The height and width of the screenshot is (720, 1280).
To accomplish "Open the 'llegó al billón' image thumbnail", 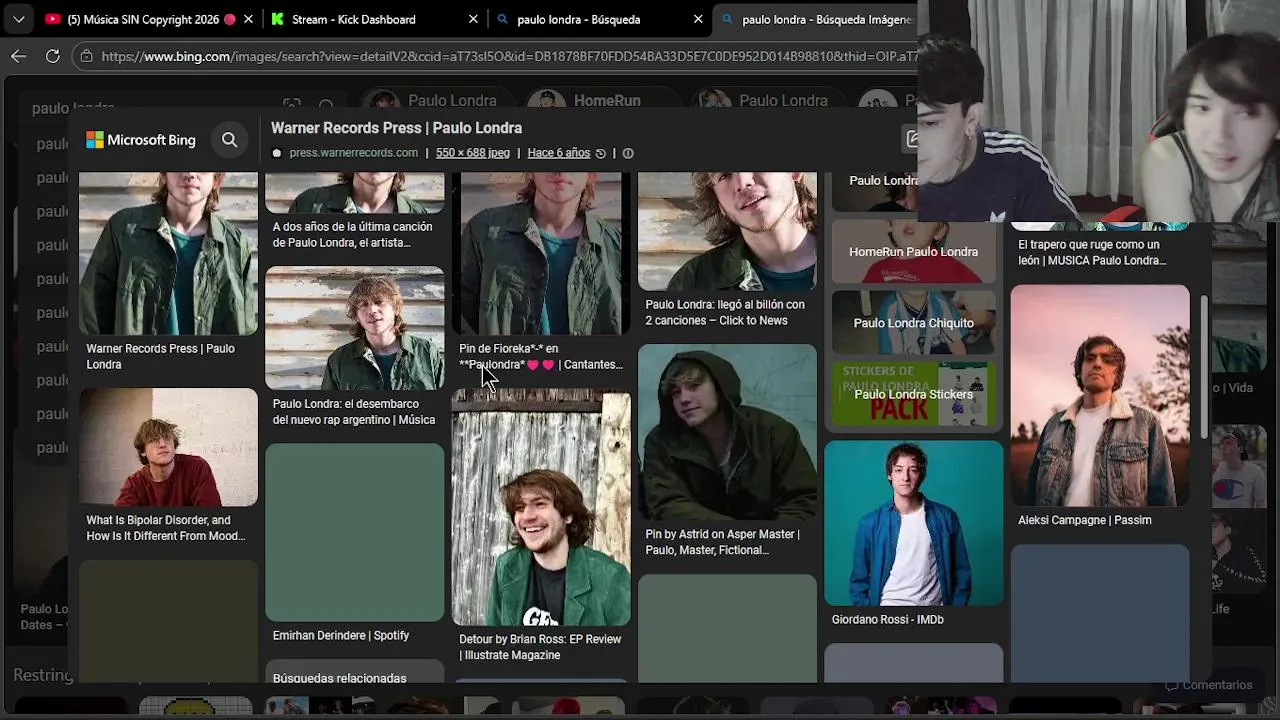I will pos(727,231).
